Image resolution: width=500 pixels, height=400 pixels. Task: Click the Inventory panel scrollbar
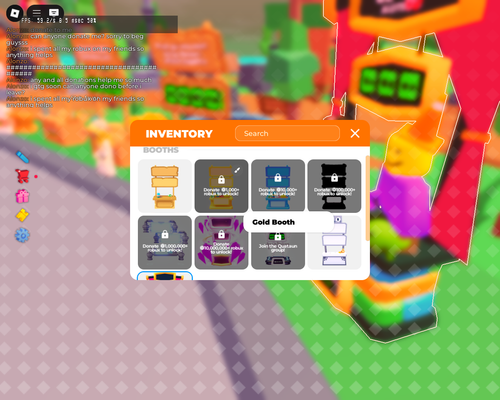(367, 198)
